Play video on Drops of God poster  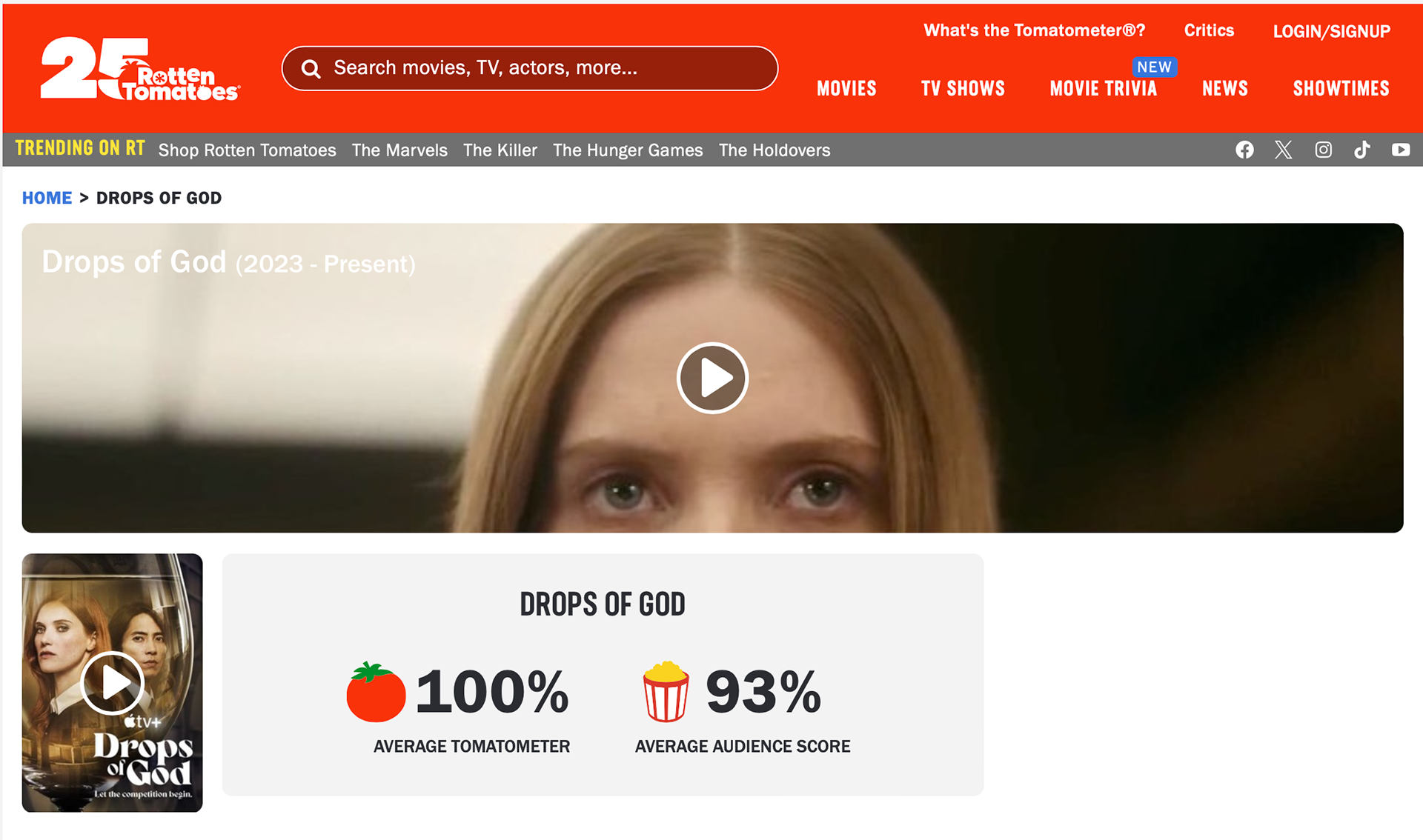(112, 682)
